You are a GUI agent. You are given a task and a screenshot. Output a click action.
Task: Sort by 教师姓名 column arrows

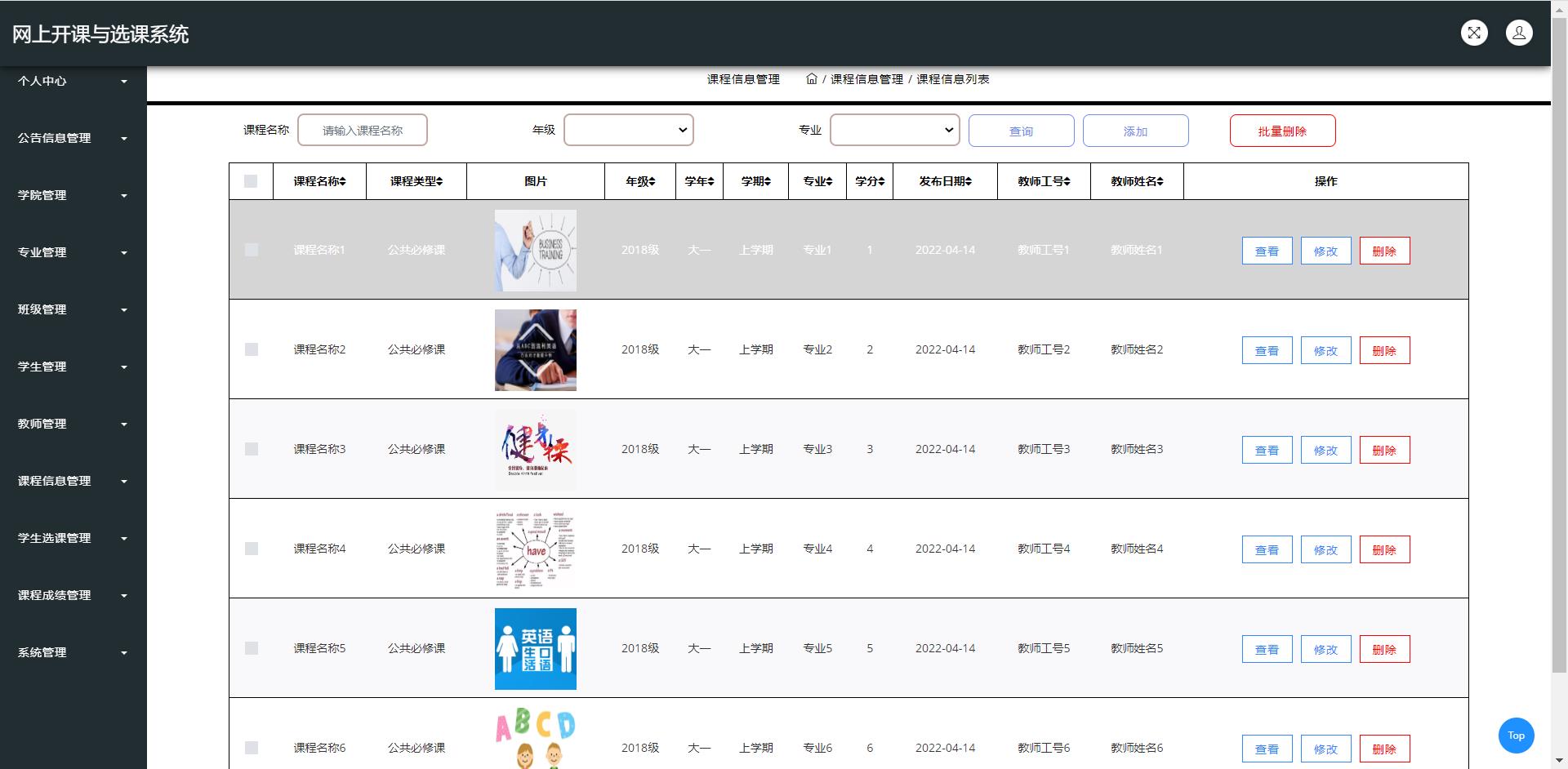(1160, 181)
